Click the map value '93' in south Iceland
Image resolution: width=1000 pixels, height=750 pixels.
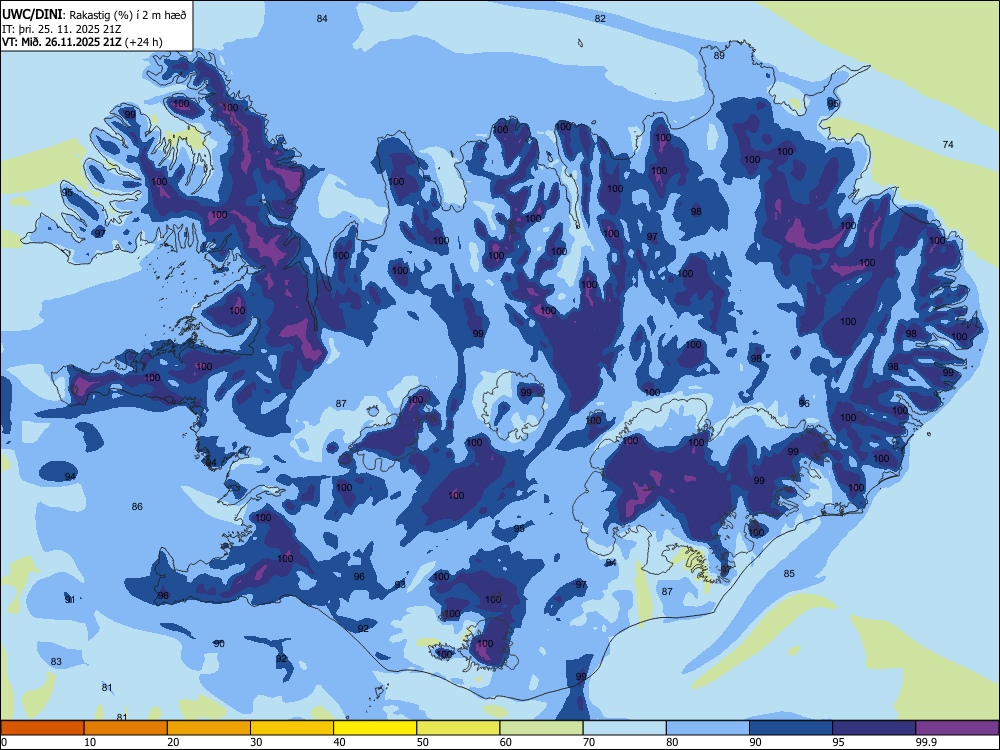tap(400, 584)
